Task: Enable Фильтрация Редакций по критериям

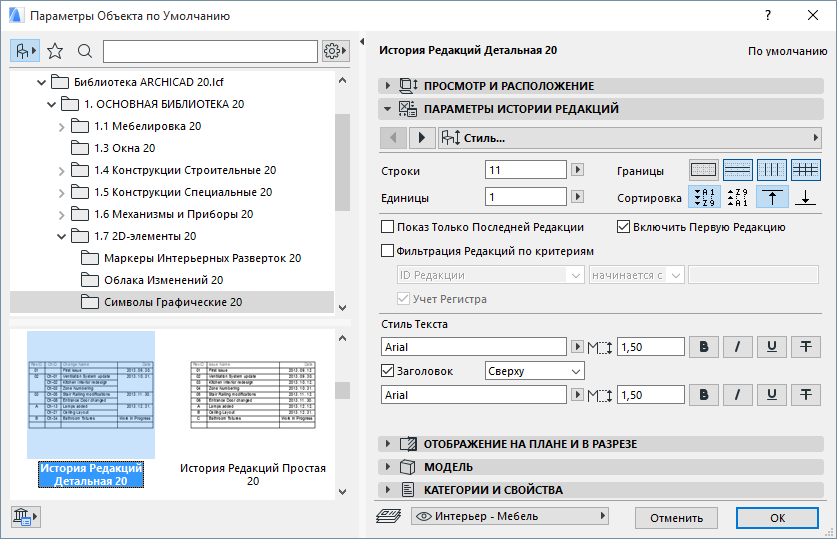Action: click(x=388, y=251)
